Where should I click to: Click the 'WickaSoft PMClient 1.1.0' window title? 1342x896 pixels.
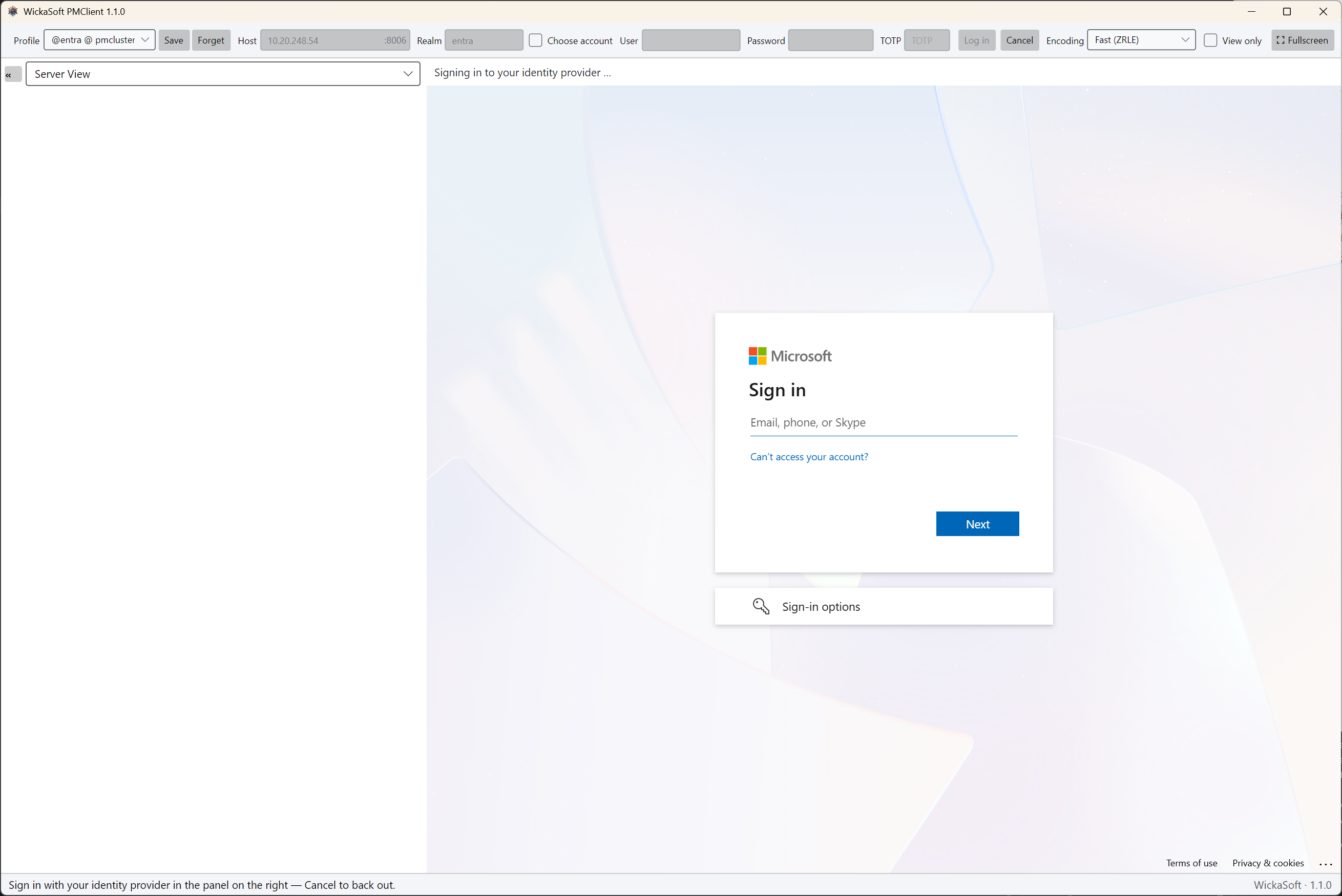tap(74, 11)
